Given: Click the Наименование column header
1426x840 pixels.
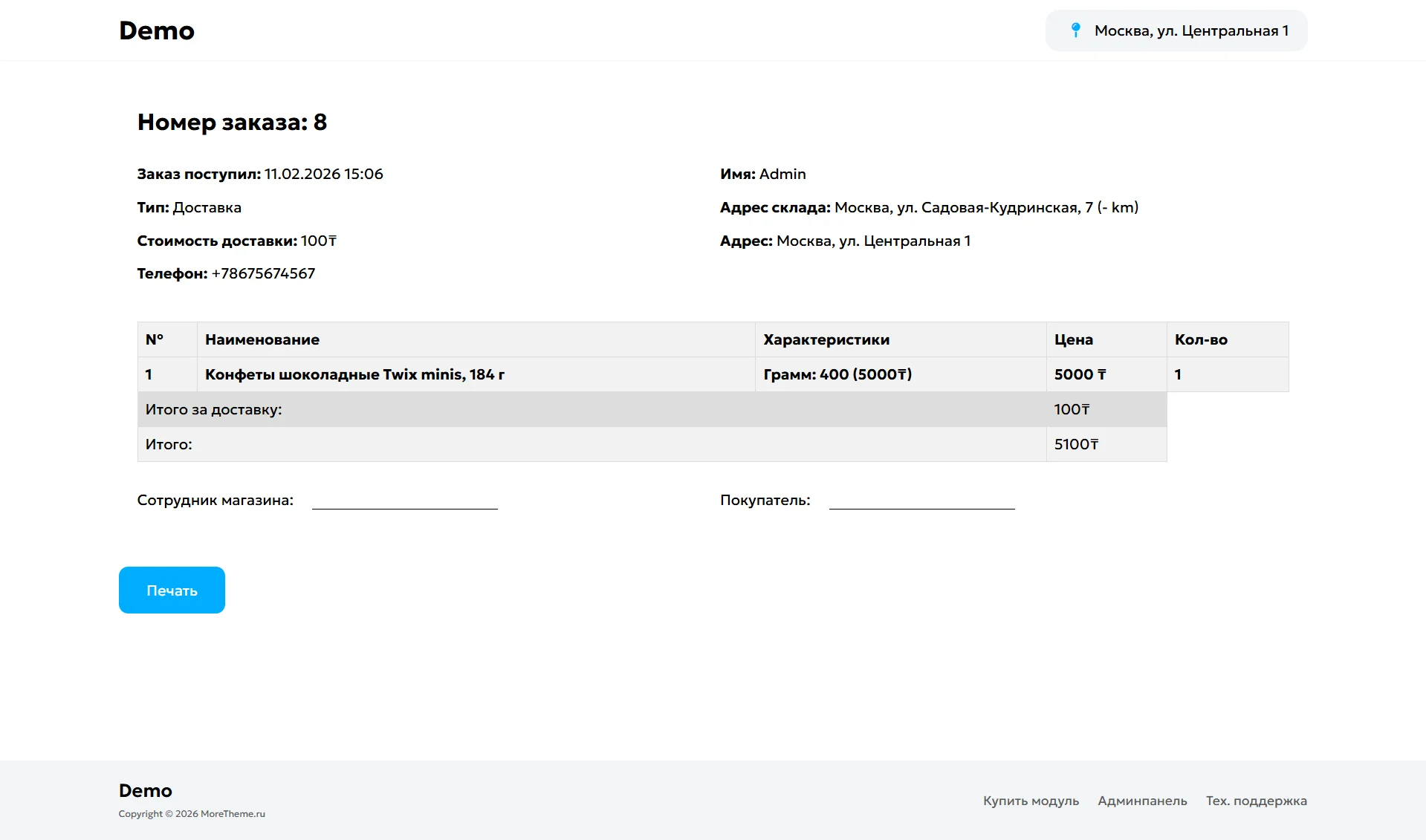Looking at the screenshot, I should click(x=262, y=339).
